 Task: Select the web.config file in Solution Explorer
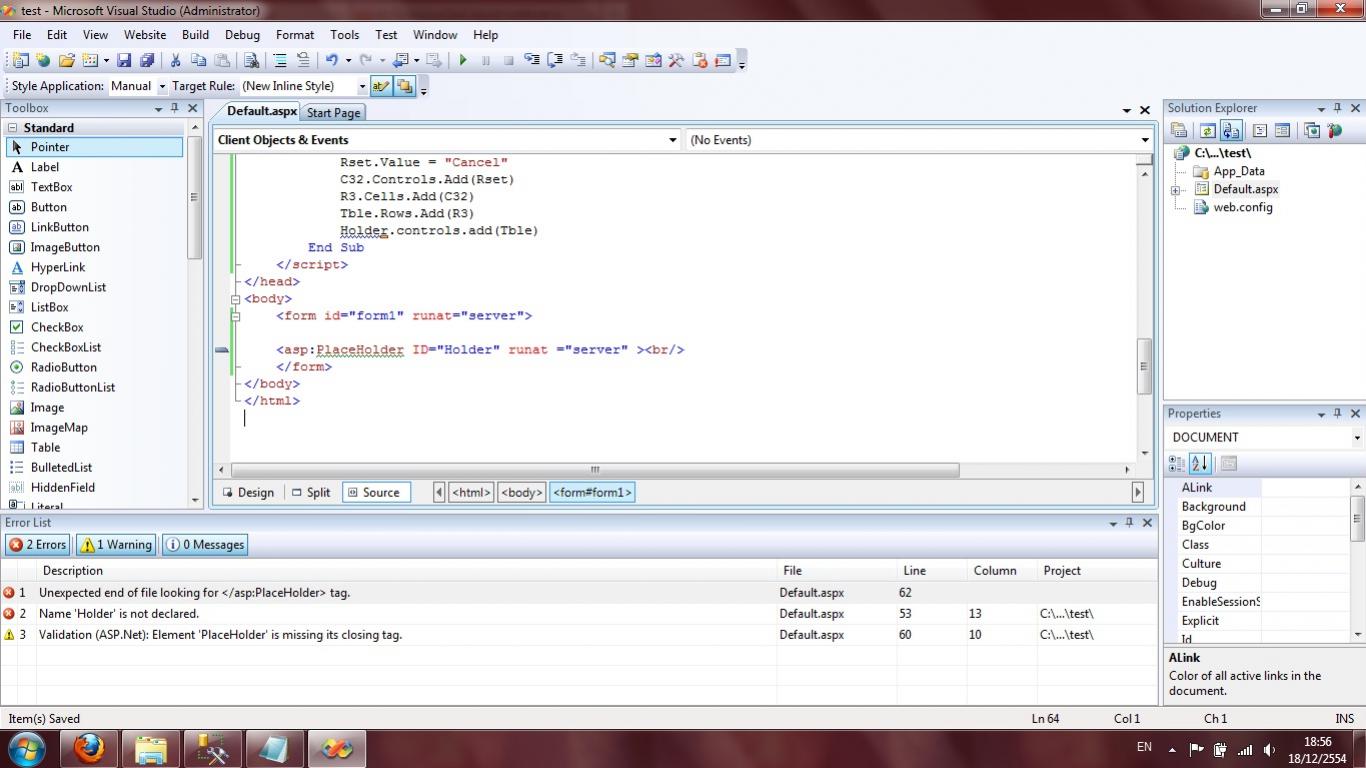tap(1243, 208)
